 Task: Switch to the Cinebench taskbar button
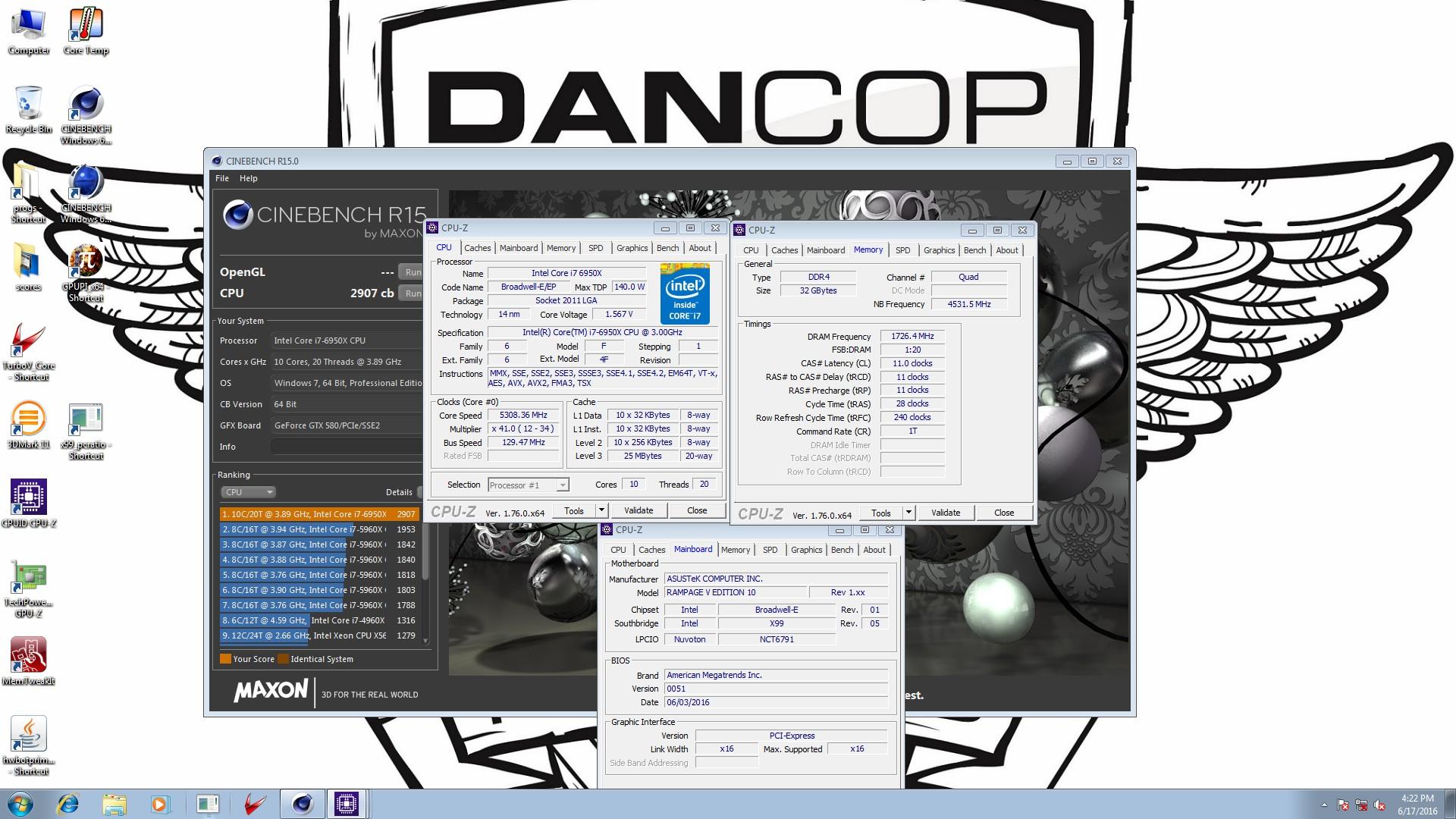(302, 804)
